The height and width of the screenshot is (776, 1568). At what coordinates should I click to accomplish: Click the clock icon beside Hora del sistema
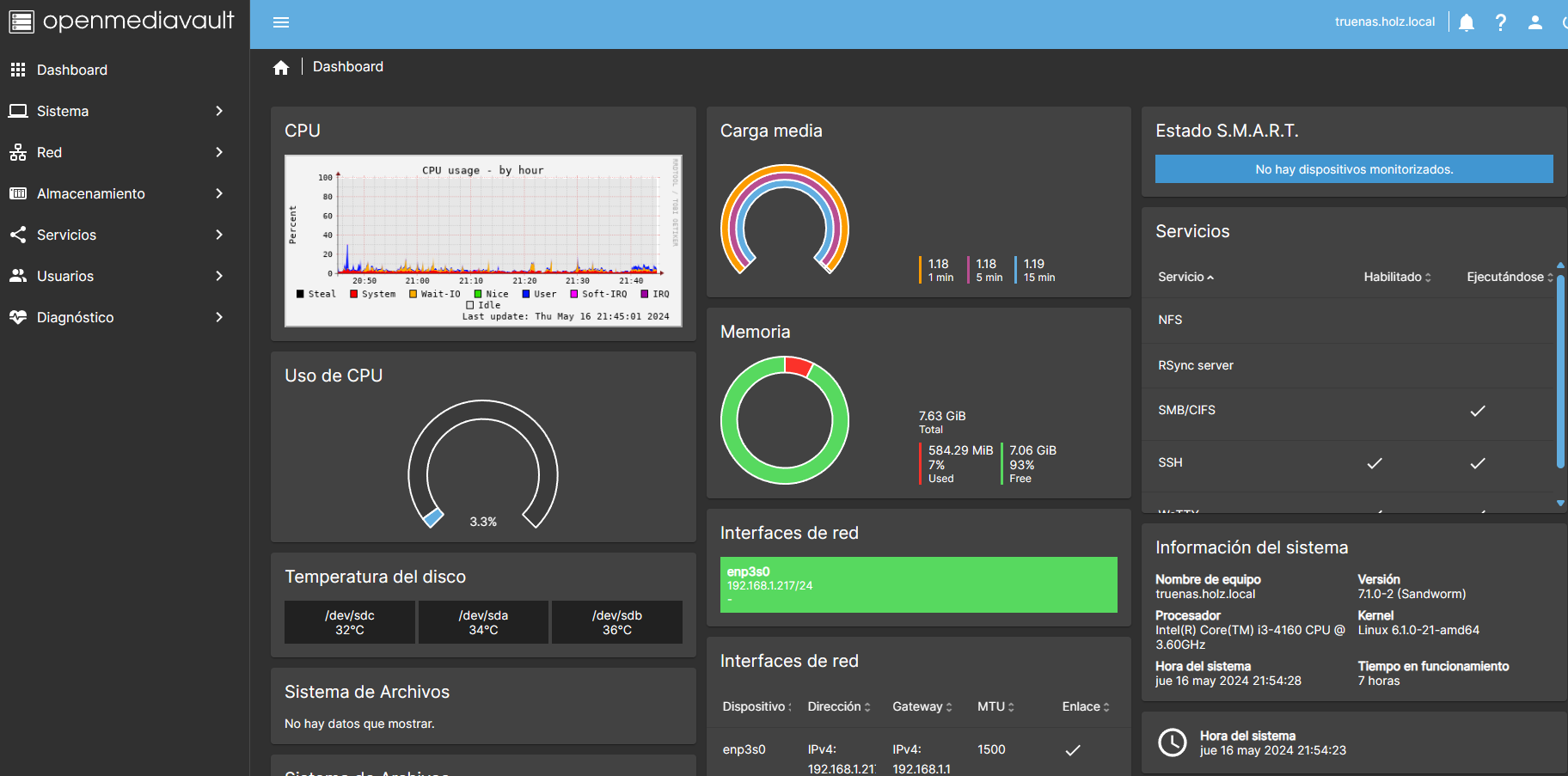pos(1172,742)
